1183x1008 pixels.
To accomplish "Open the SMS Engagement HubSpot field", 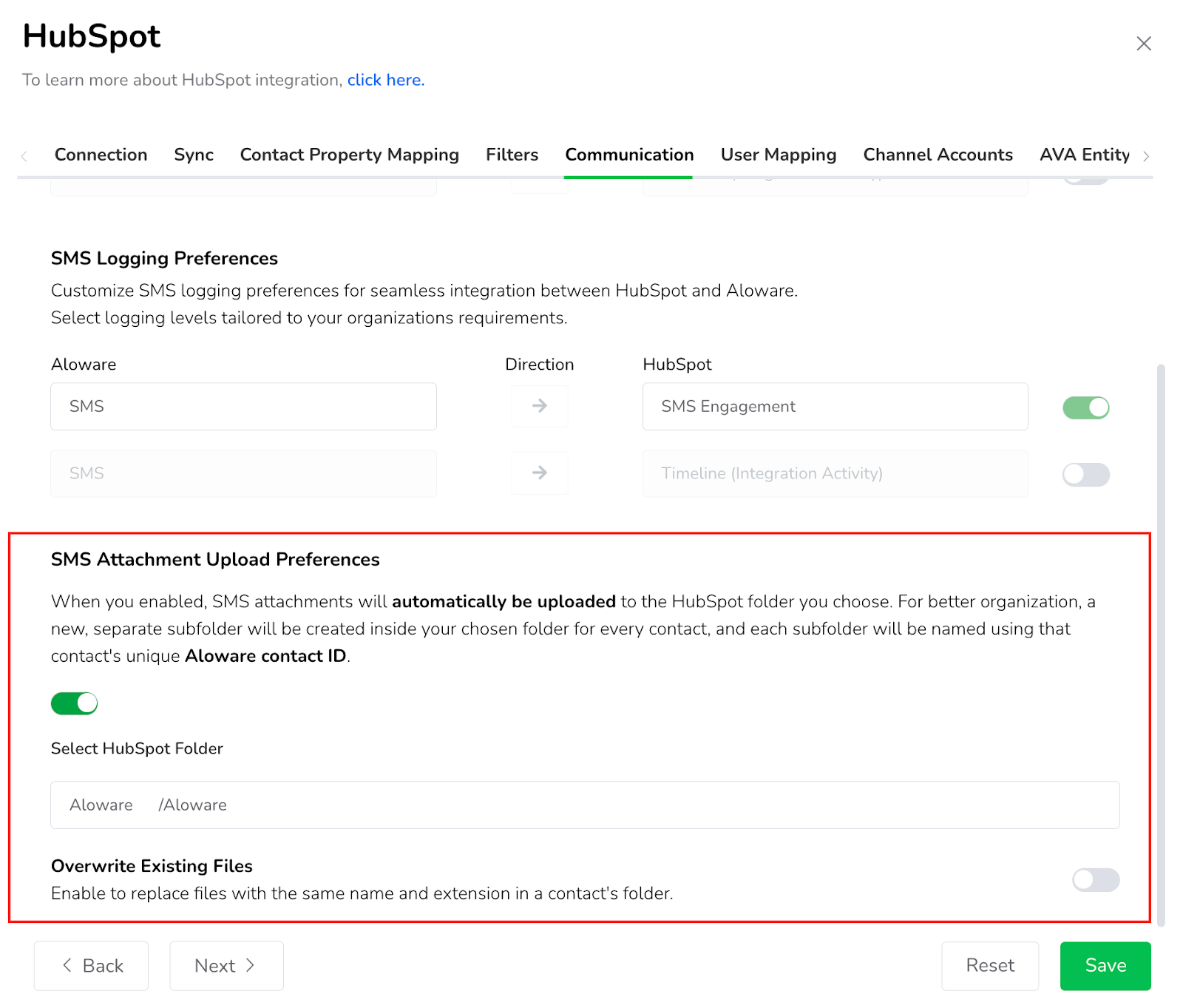I will pos(835,406).
